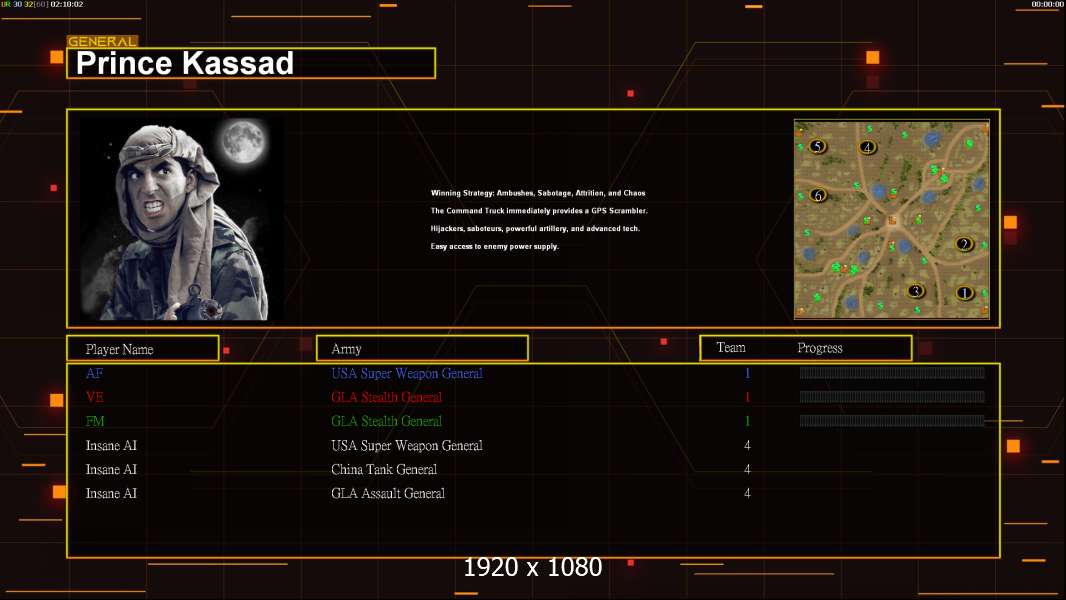Click the Command Truck GPS Scrambler line
Image resolution: width=1066 pixels, height=600 pixels.
click(x=539, y=211)
